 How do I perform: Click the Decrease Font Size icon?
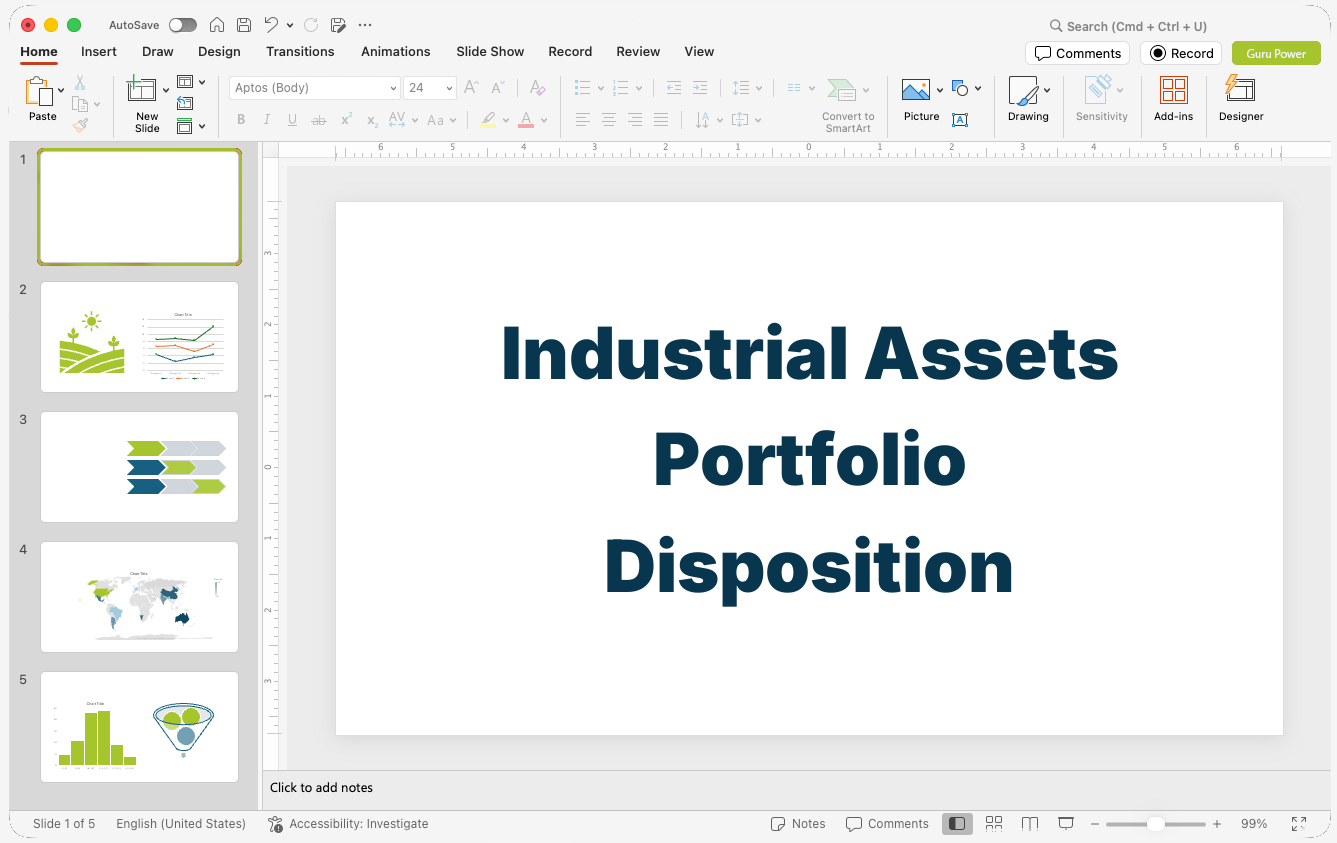click(x=498, y=88)
